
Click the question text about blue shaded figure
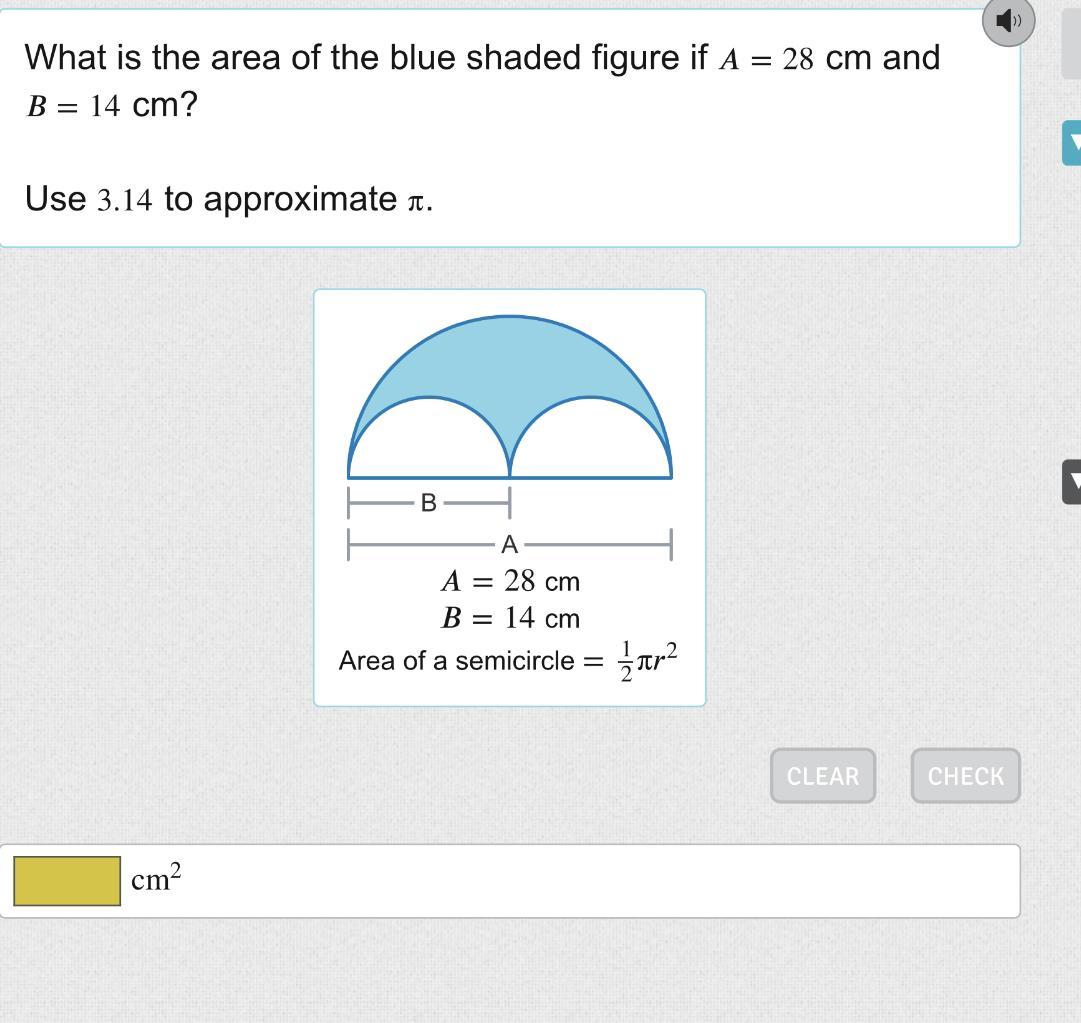tap(482, 81)
